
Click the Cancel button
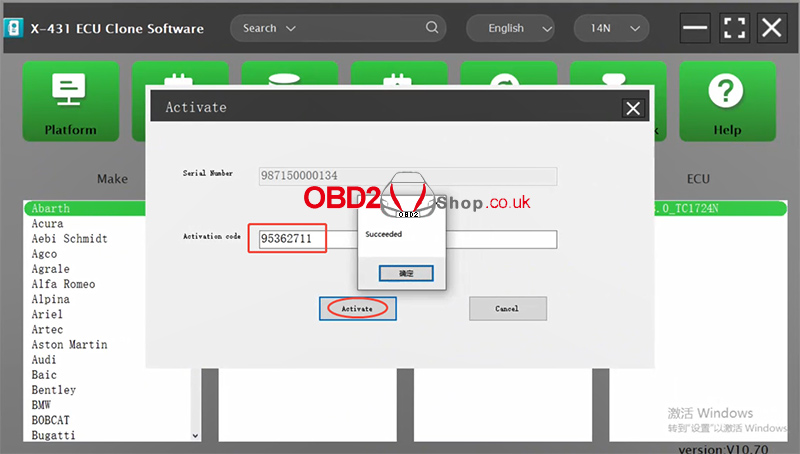pos(508,309)
